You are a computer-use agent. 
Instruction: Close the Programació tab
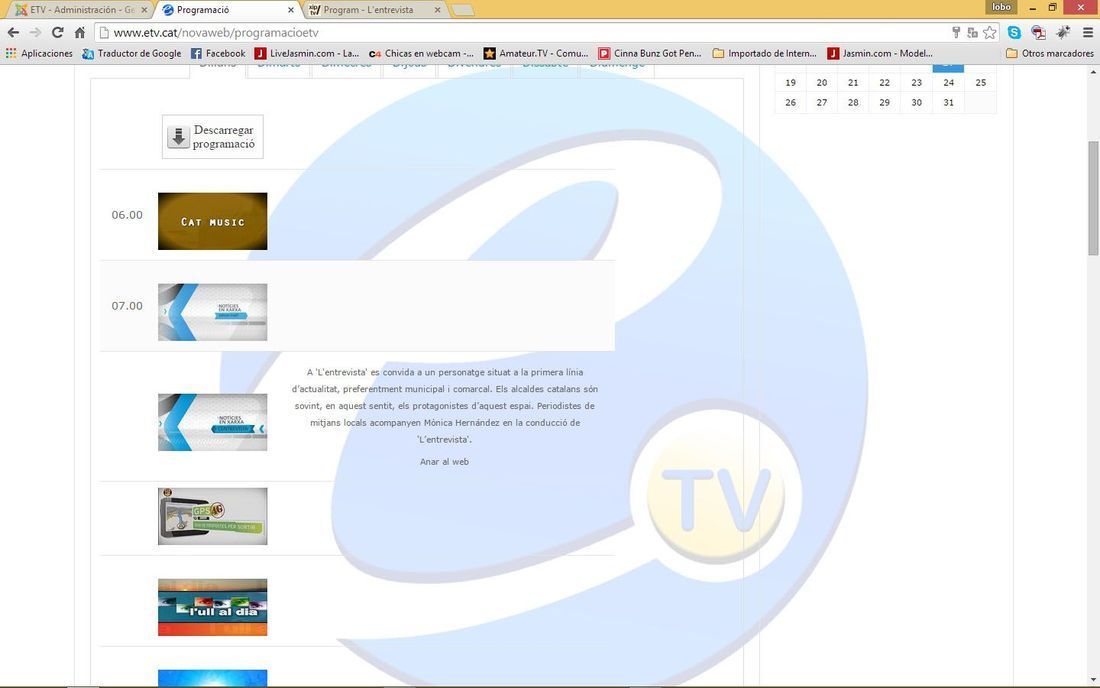tap(291, 10)
